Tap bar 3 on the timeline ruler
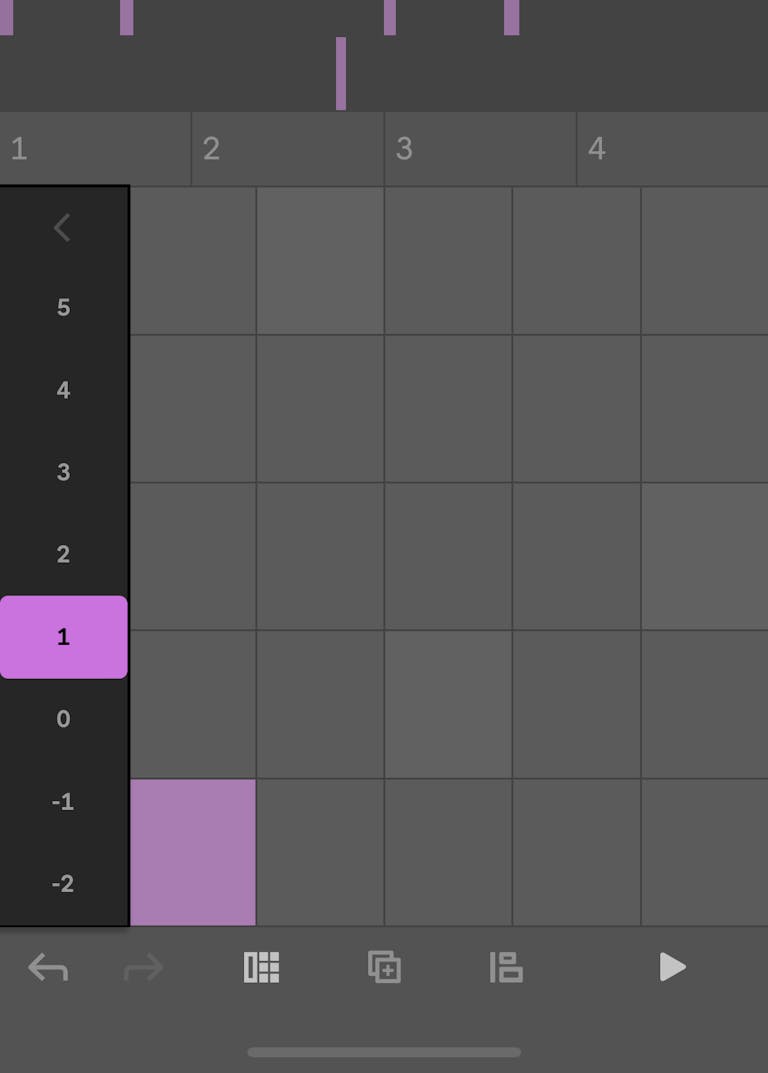 coord(440,148)
